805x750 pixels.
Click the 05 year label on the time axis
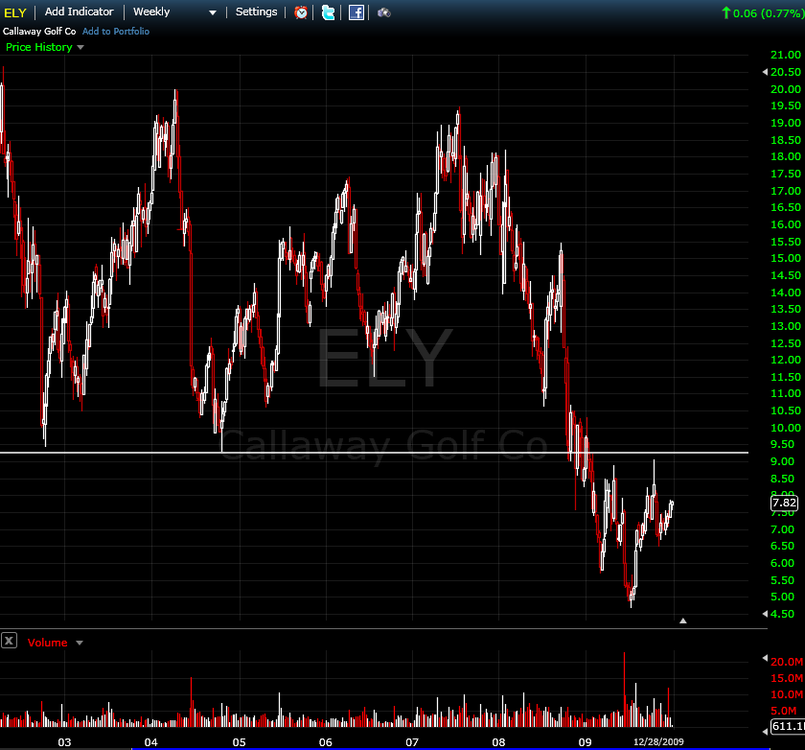(x=239, y=742)
